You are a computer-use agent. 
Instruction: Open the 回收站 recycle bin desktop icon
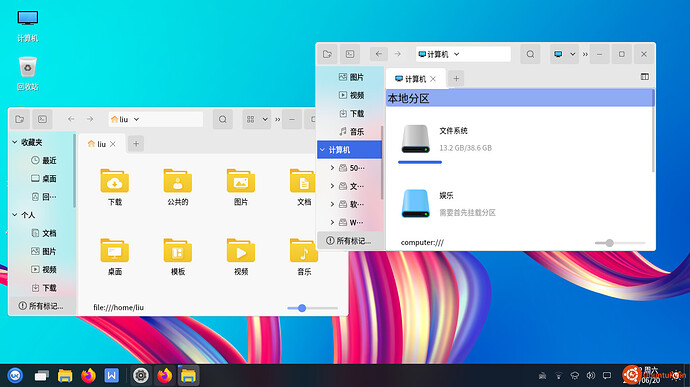pyautogui.click(x=28, y=74)
